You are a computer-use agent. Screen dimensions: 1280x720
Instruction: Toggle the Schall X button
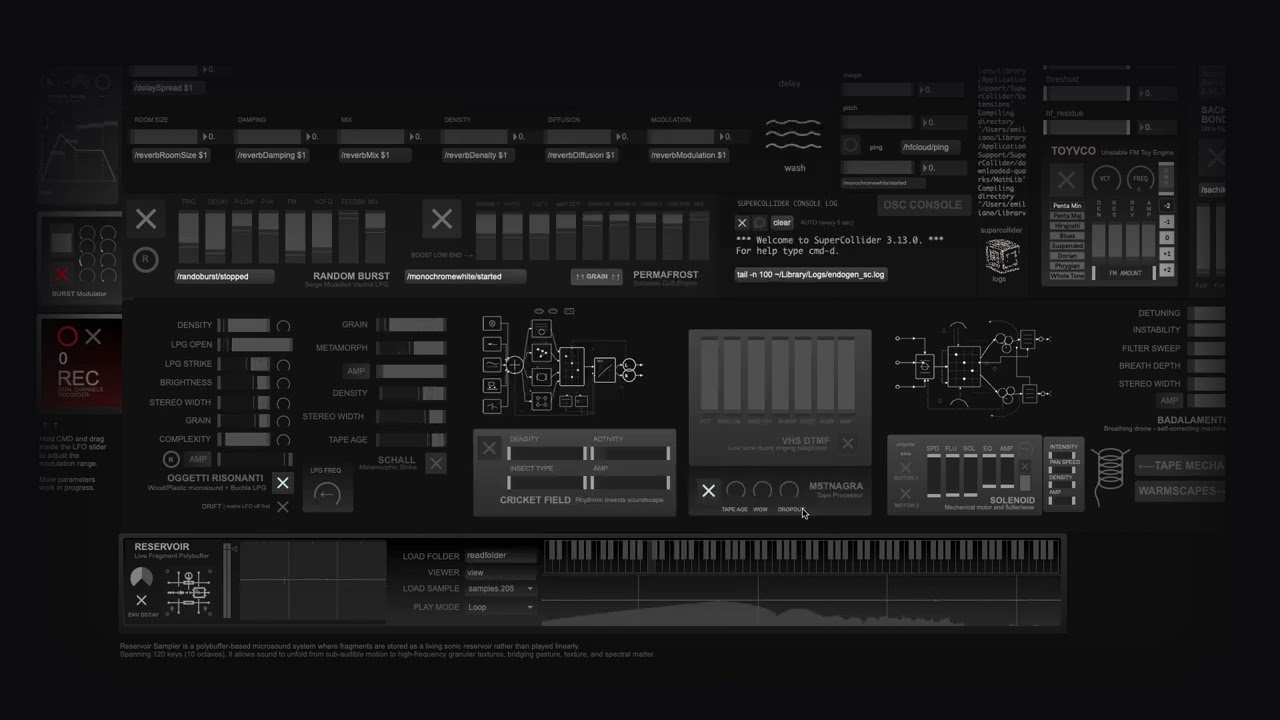pyautogui.click(x=435, y=463)
